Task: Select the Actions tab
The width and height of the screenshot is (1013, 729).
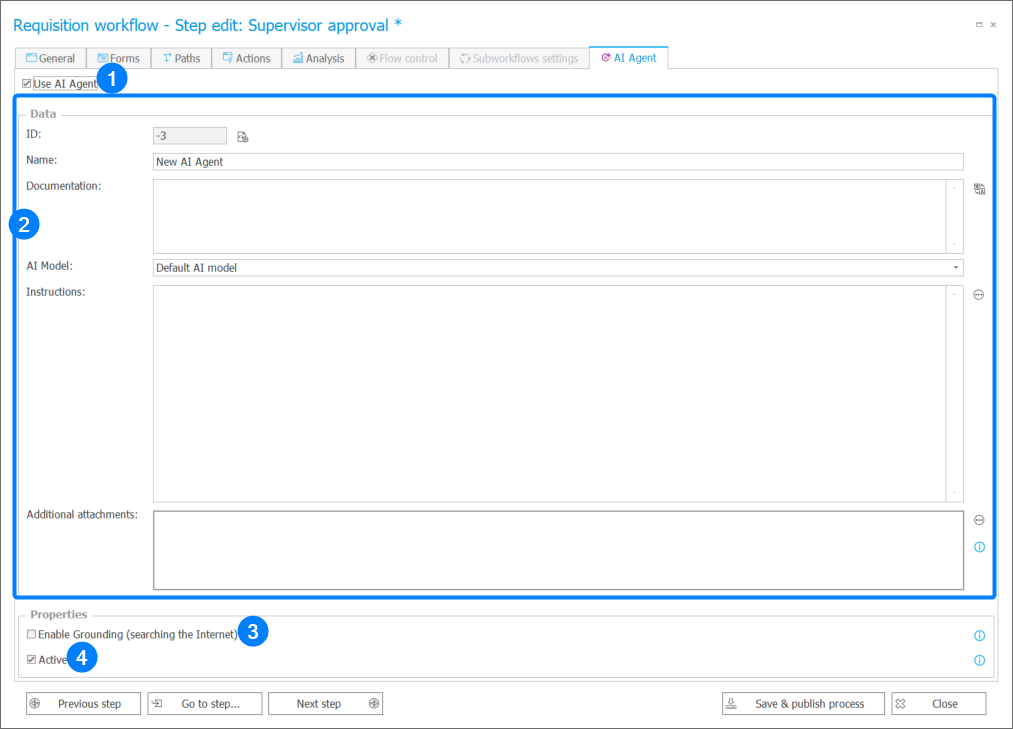Action: (247, 58)
